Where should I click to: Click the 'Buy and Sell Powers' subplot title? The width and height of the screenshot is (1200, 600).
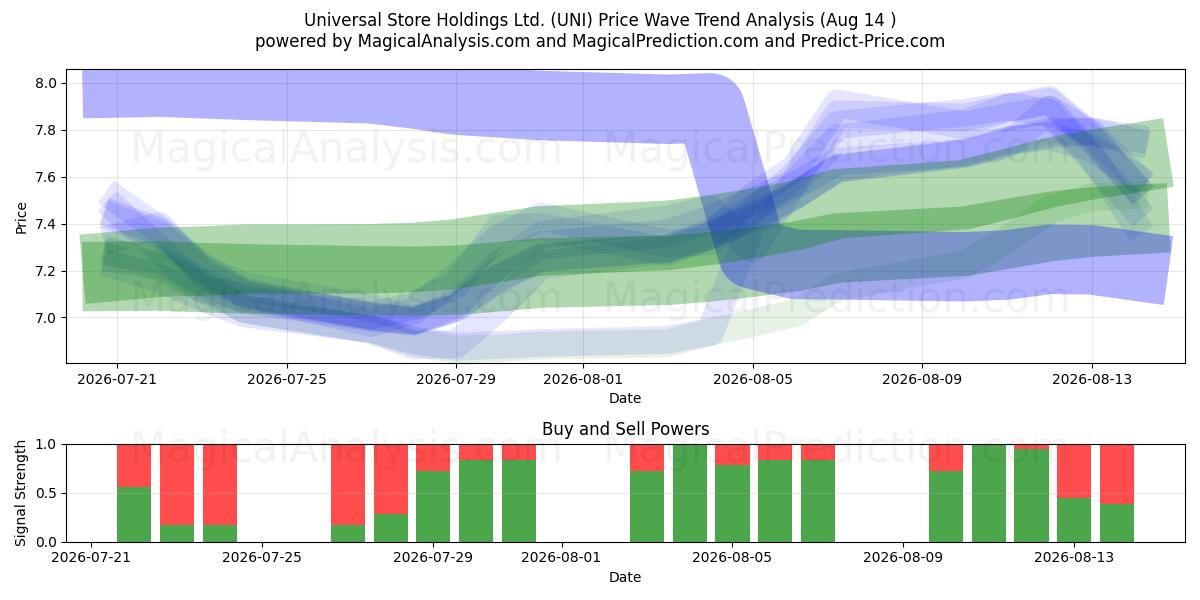pyautogui.click(x=625, y=429)
